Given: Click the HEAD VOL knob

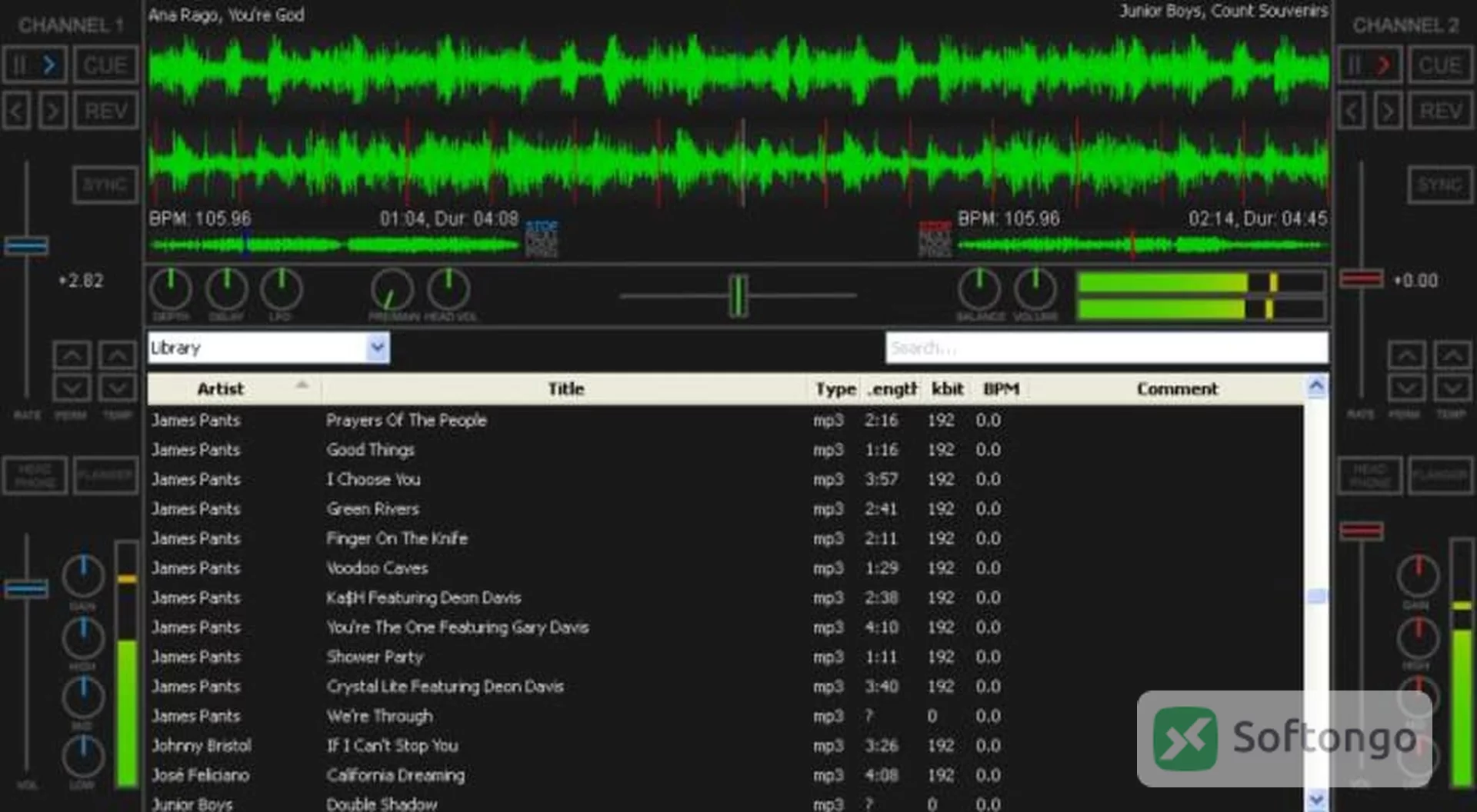Looking at the screenshot, I should pos(448,289).
